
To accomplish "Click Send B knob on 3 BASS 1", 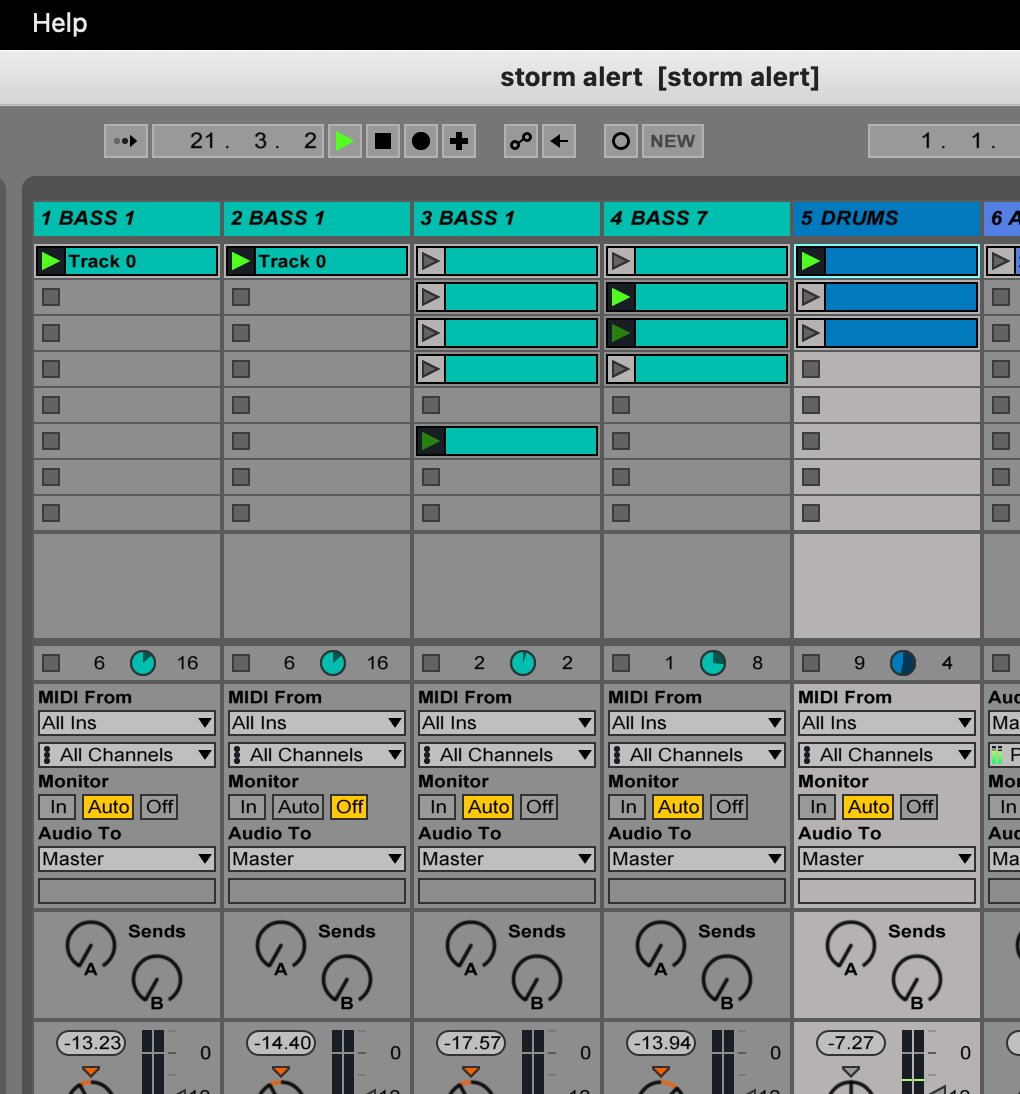I will pos(537,980).
